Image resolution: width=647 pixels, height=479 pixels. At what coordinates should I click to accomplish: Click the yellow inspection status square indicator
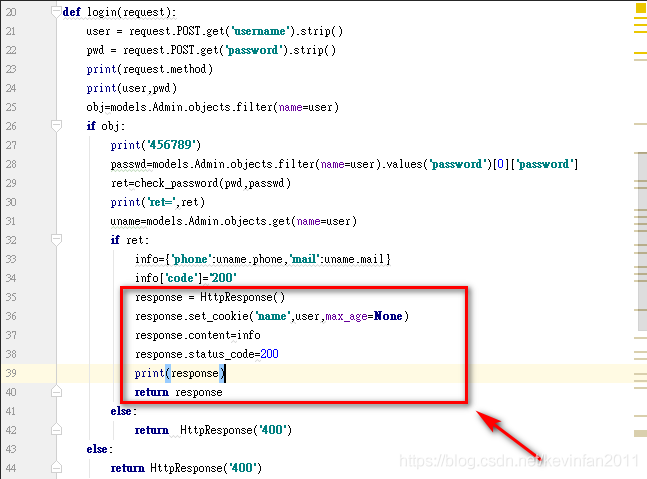641,9
